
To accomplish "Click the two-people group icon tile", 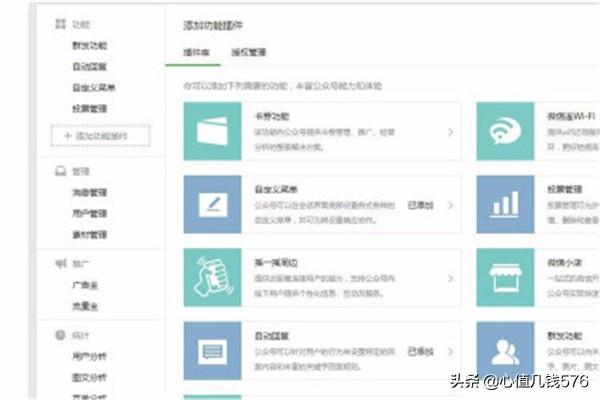I will pyautogui.click(x=505, y=351).
